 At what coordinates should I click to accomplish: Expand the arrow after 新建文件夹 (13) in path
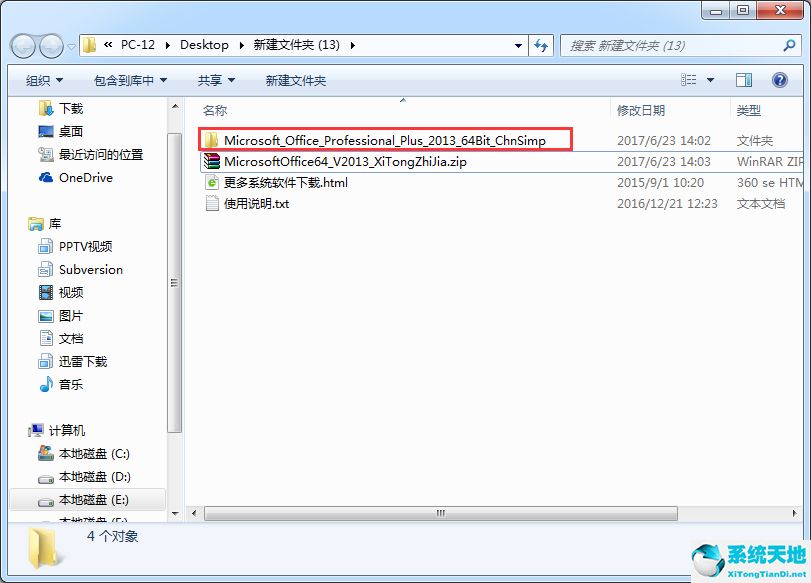pos(353,46)
